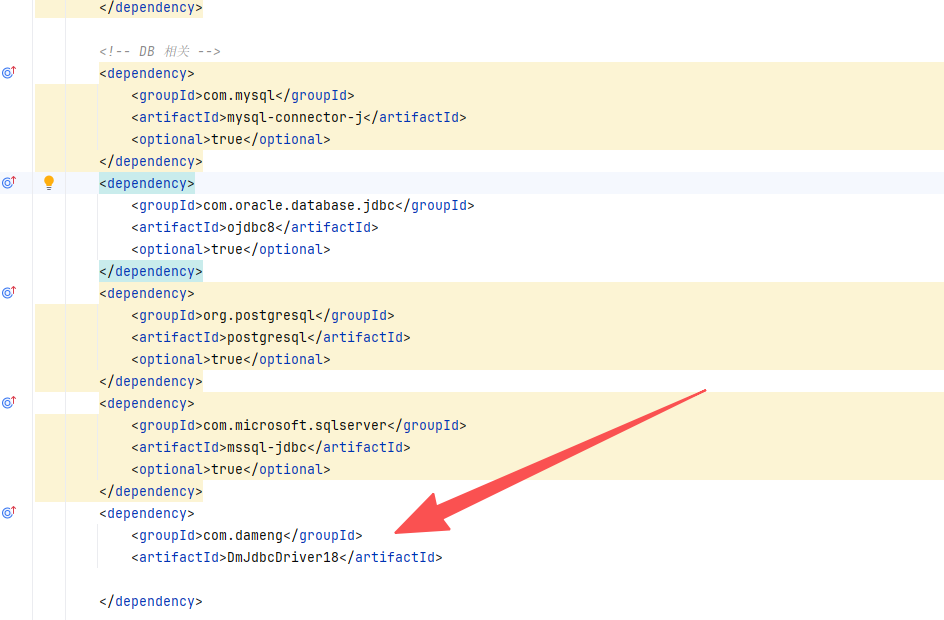The image size is (944, 620).
Task: Click highlighted closing dependency tag after ojdbc8 block
Action: coord(150,272)
